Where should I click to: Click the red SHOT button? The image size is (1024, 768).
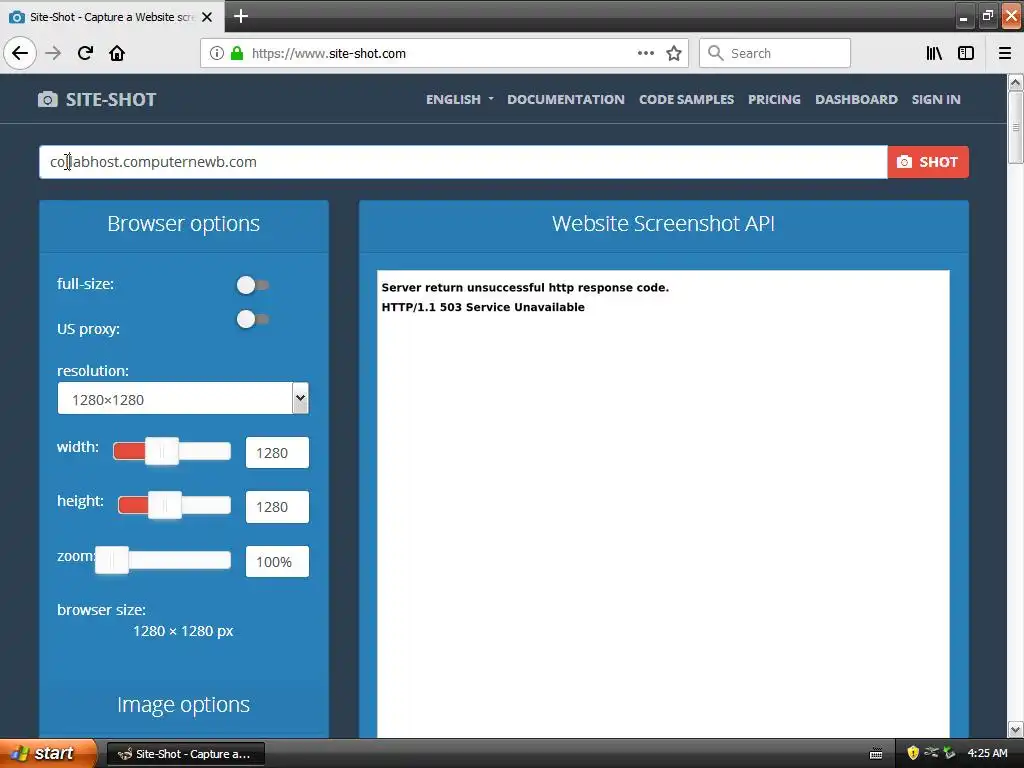point(928,162)
